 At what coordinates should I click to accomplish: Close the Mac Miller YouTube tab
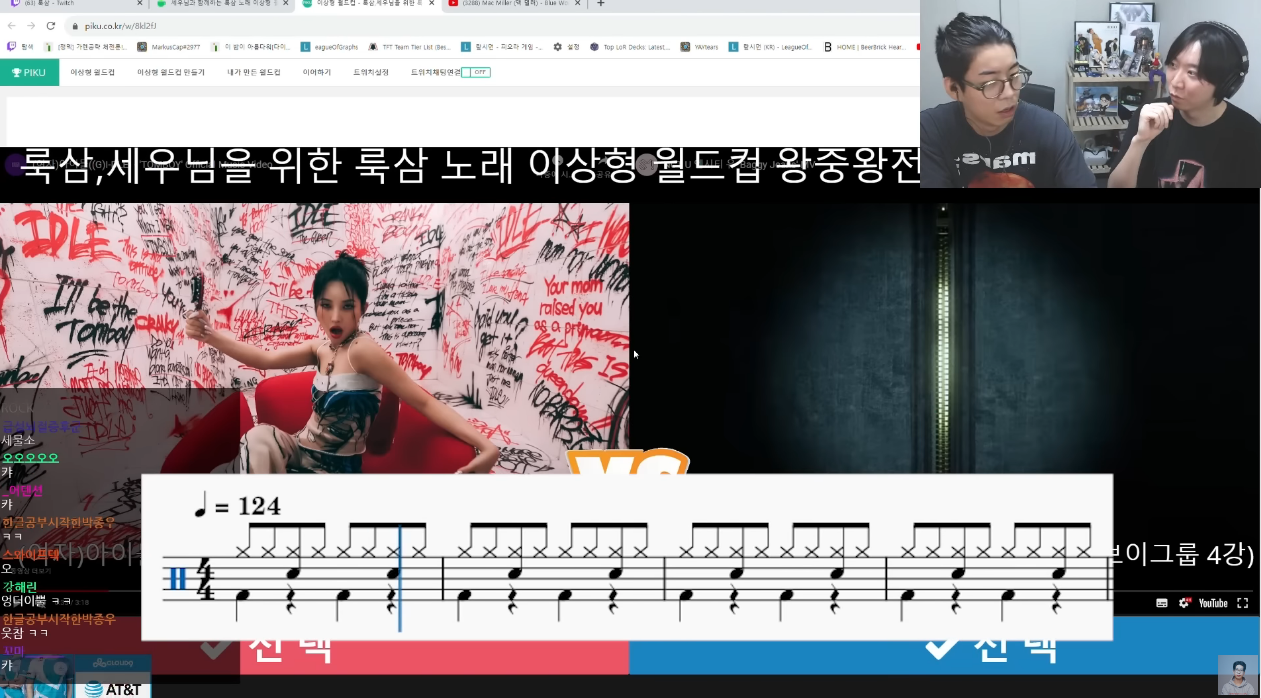[577, 4]
